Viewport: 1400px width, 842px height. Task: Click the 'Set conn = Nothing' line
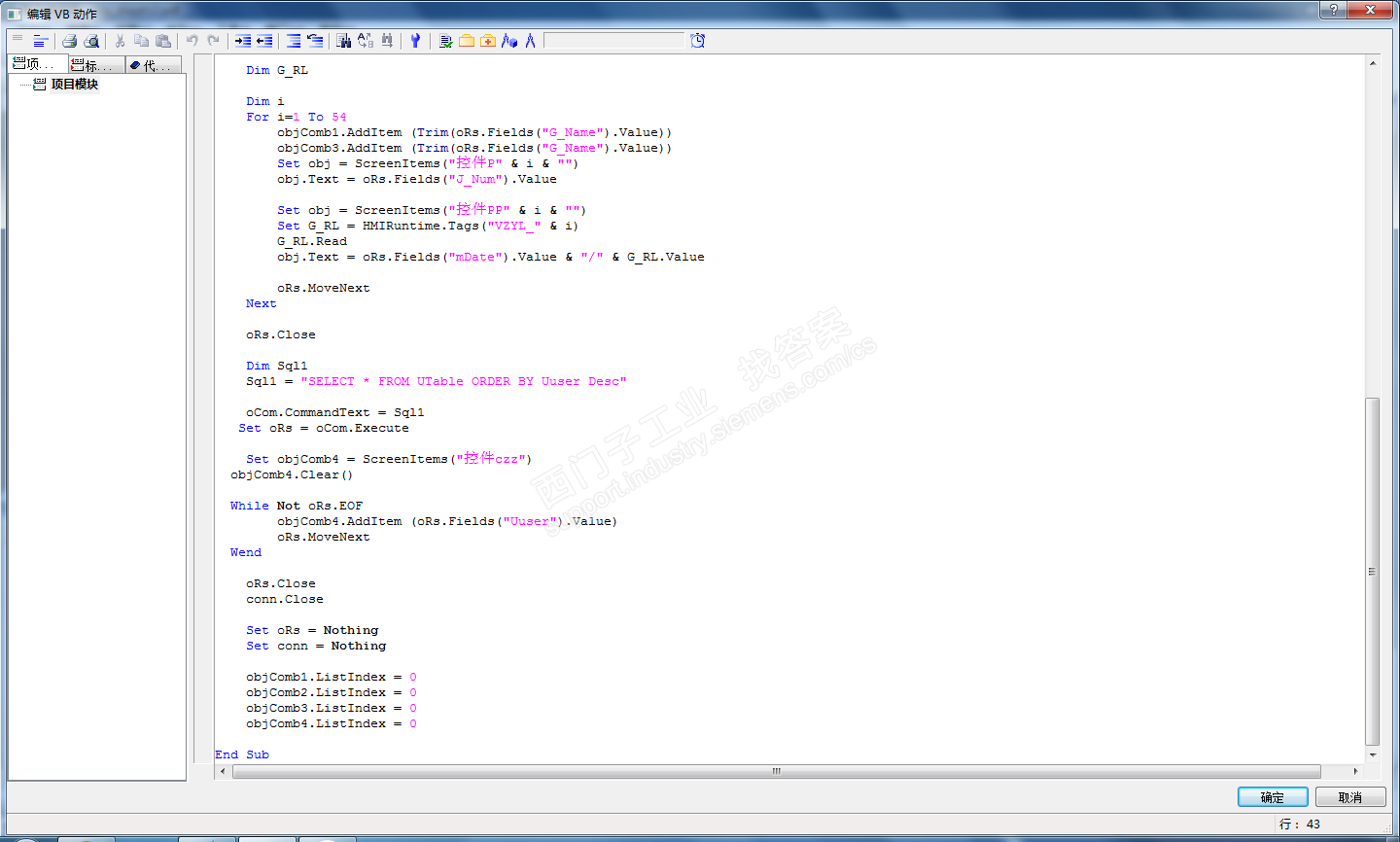point(316,646)
